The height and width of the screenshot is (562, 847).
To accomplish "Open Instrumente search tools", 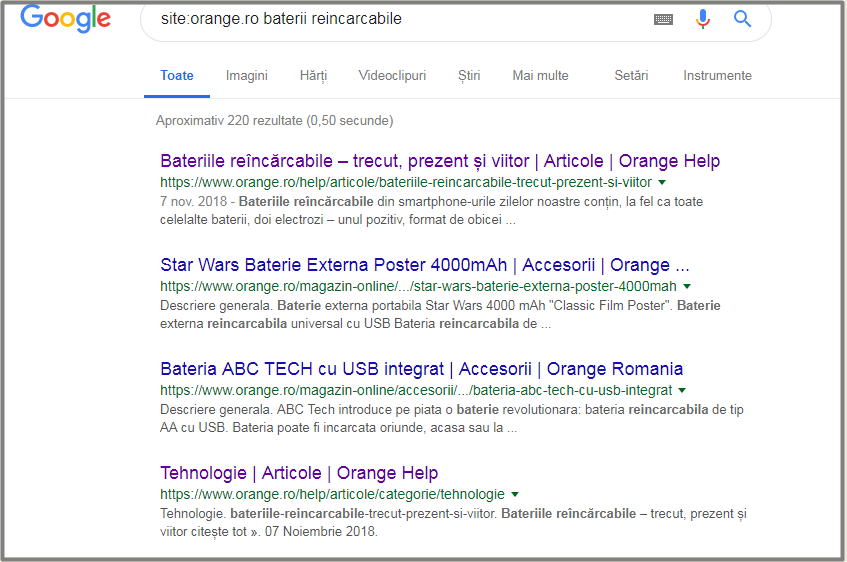I will (717, 76).
